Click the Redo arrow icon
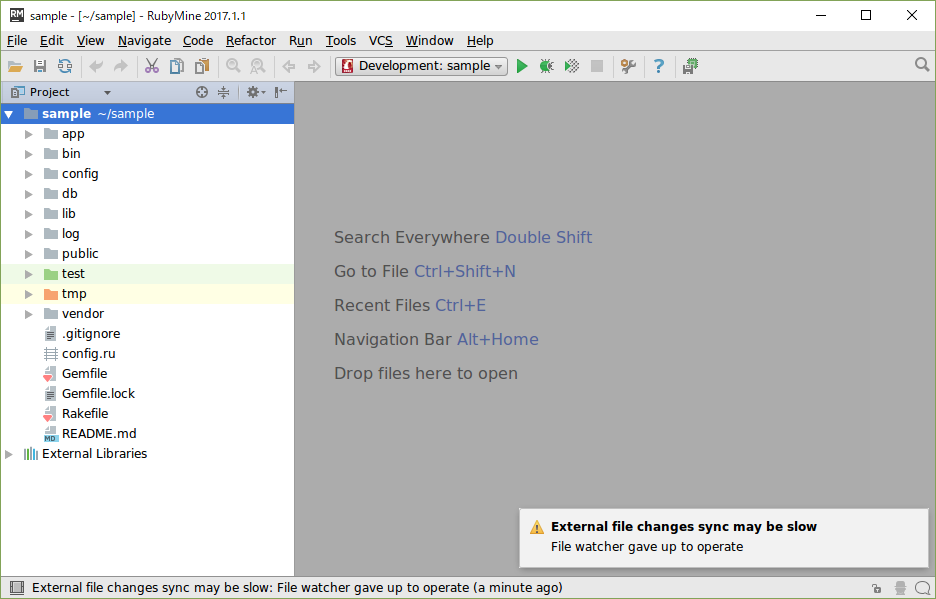 click(121, 66)
